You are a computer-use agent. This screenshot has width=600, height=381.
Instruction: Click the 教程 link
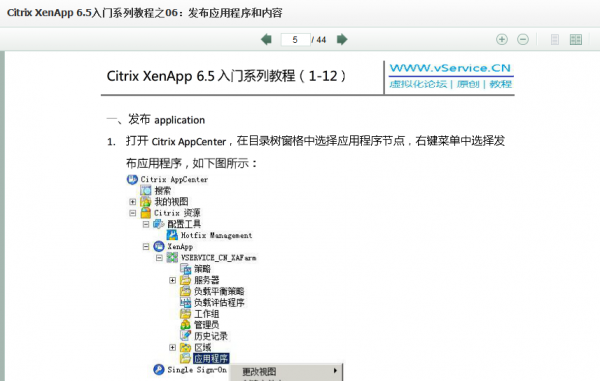[501, 84]
